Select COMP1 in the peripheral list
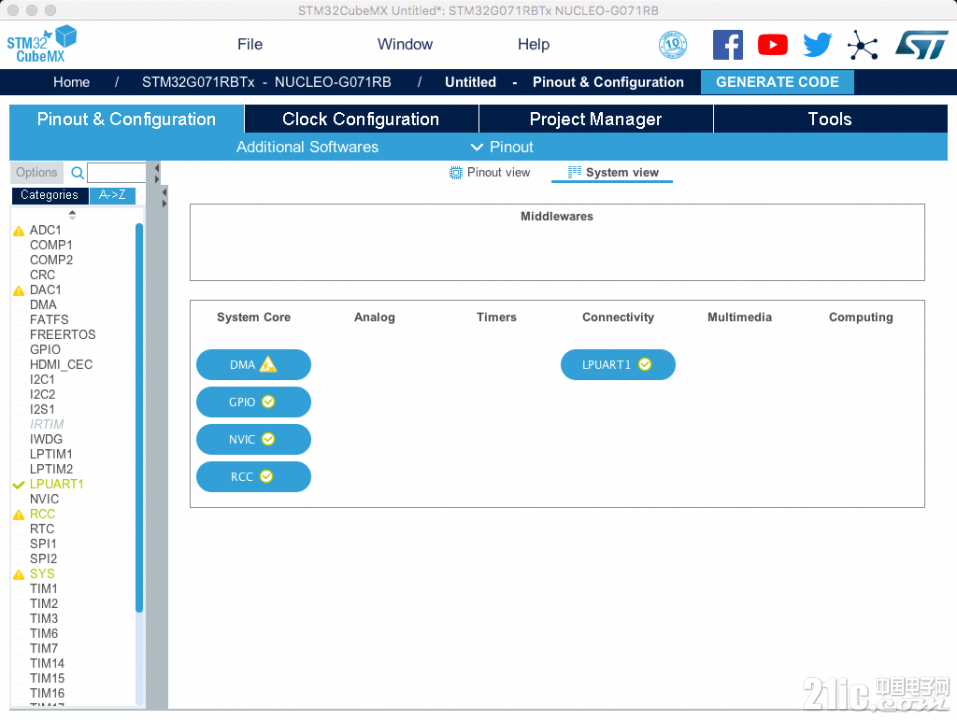 pyautogui.click(x=51, y=245)
